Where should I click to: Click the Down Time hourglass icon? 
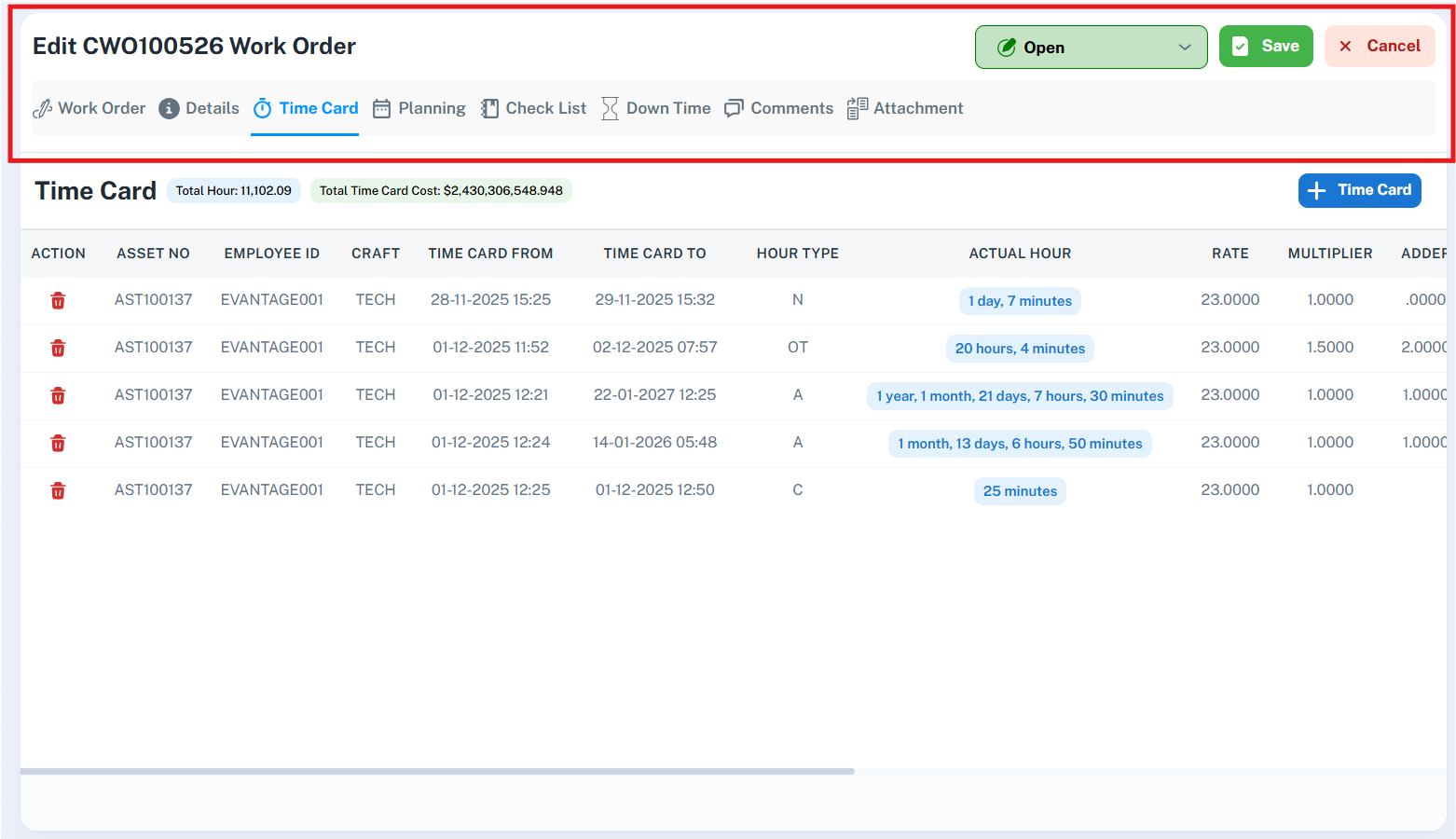[x=610, y=109]
